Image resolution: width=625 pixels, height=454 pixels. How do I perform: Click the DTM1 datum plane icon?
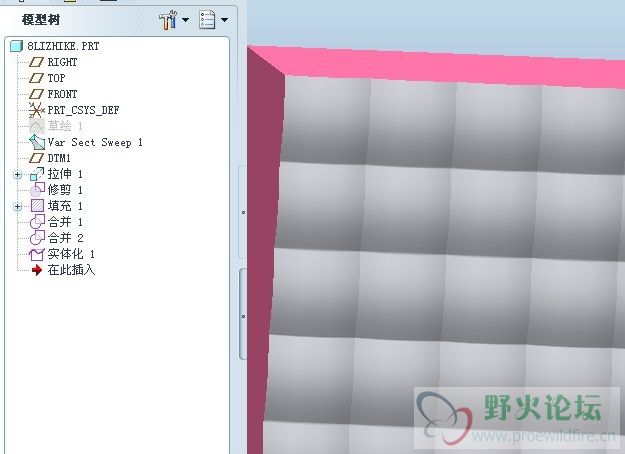tap(36, 158)
